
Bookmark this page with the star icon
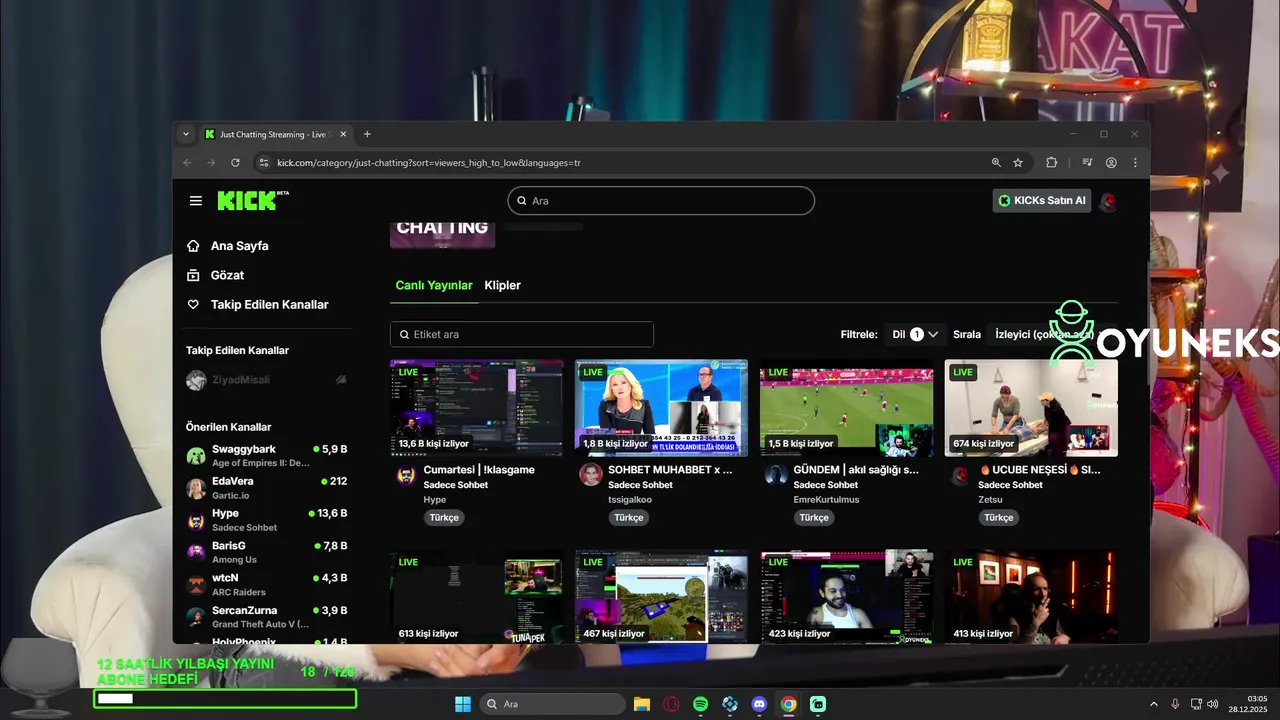coord(1018,162)
